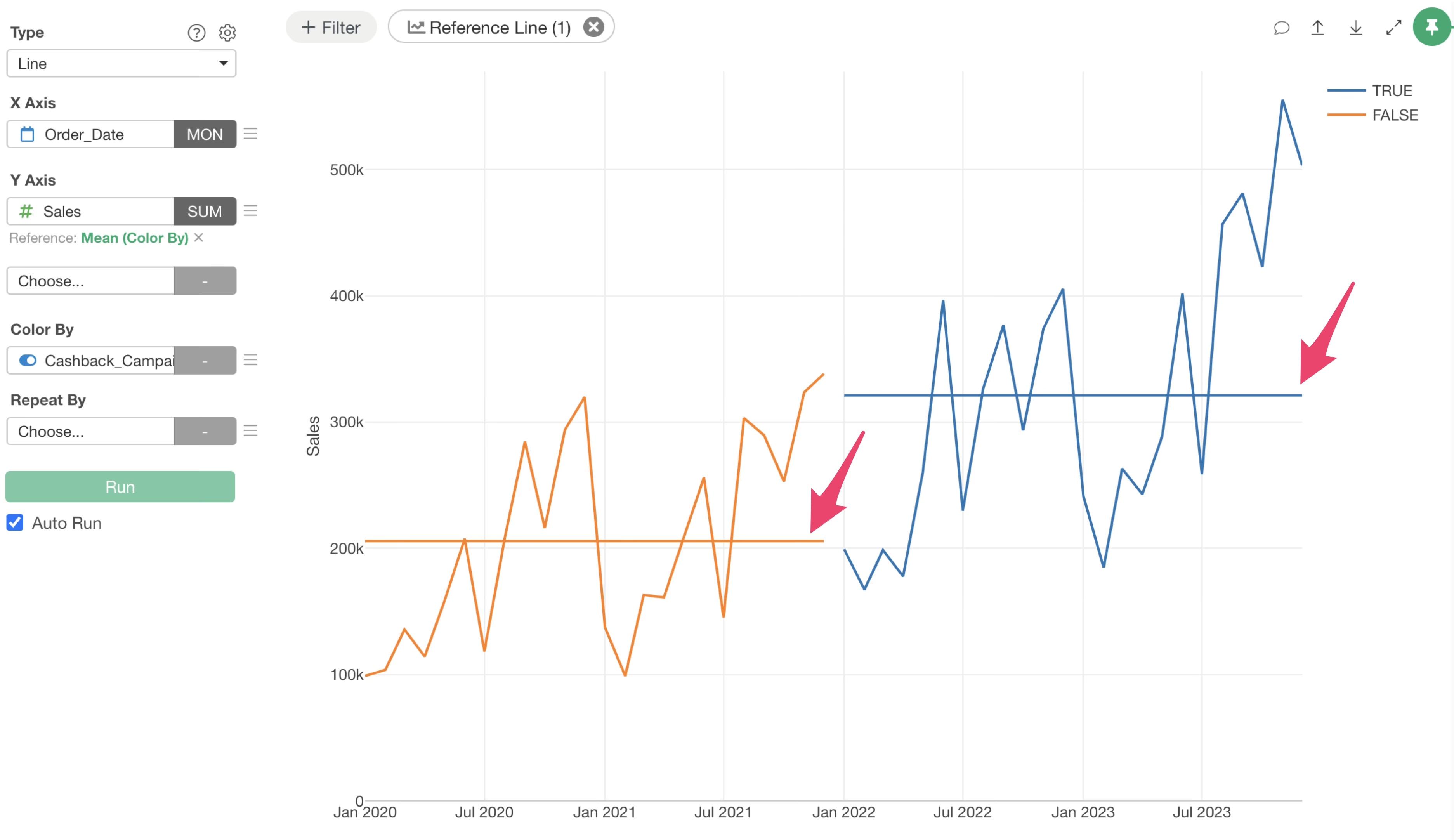Image resolution: width=1454 pixels, height=840 pixels.
Task: Open Y Axis Sales hamburger menu
Action: coord(250,211)
